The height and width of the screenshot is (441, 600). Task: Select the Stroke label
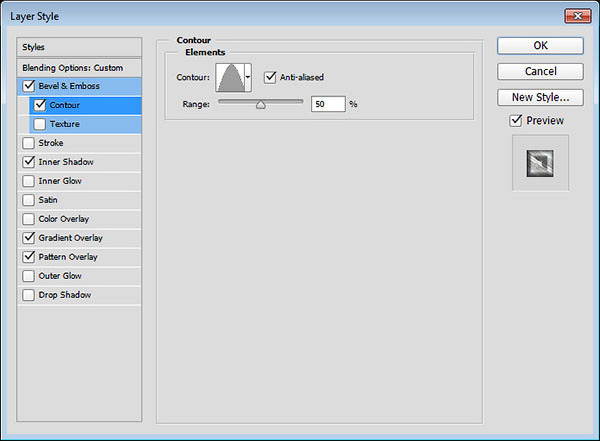(x=51, y=143)
